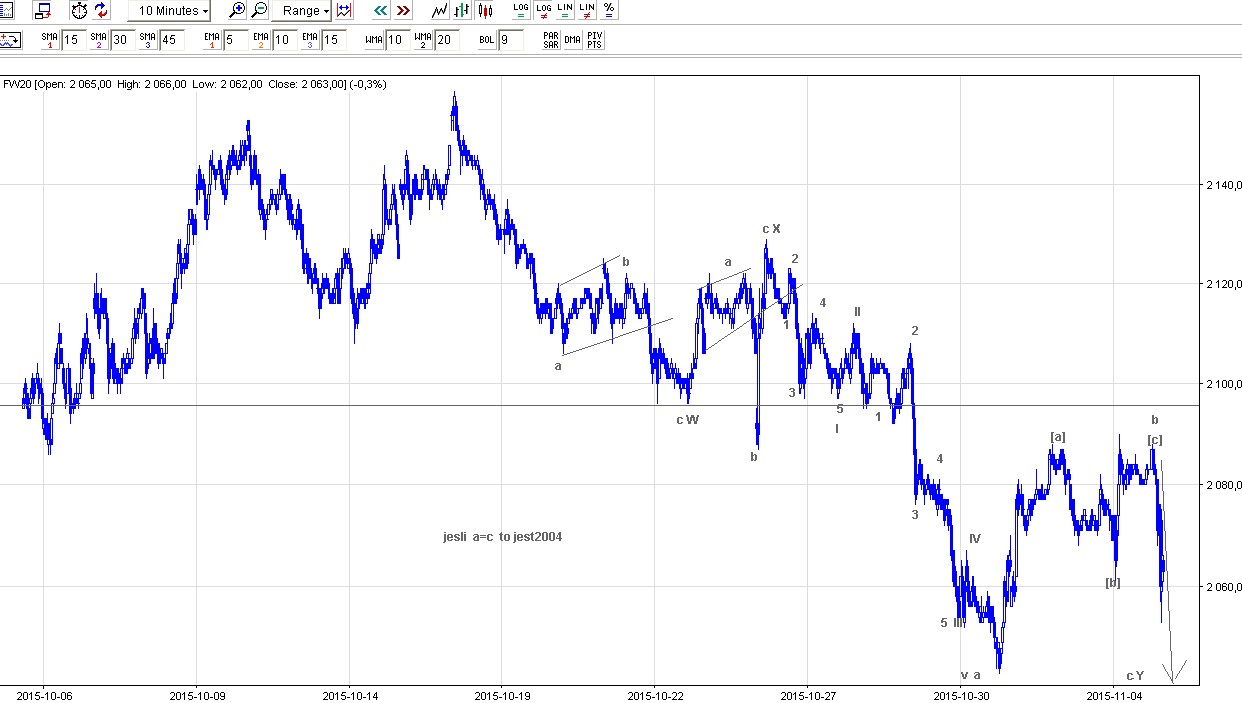Edit EMA 3 period field showing 15

coord(333,40)
